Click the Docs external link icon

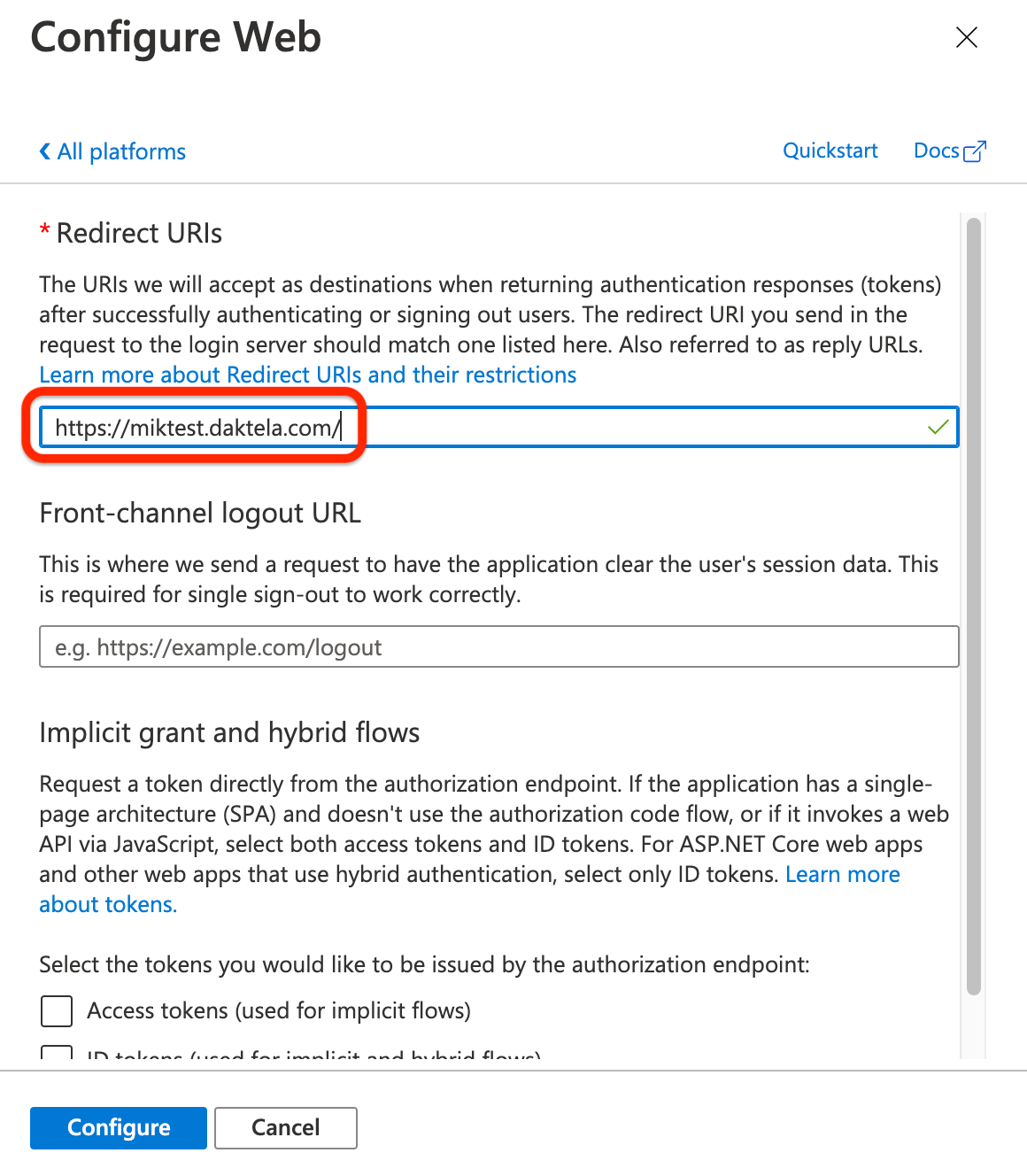coord(976,150)
